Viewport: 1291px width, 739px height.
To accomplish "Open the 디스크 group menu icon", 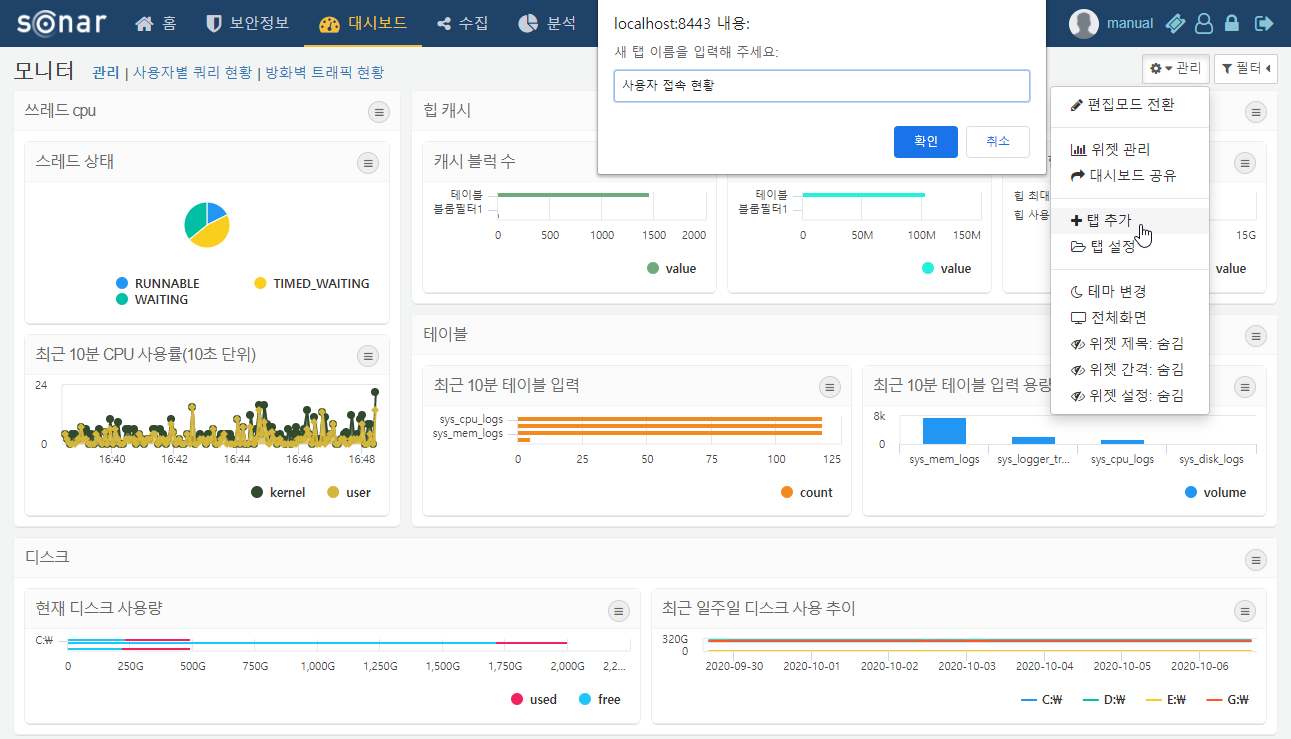I will (x=1254, y=559).
